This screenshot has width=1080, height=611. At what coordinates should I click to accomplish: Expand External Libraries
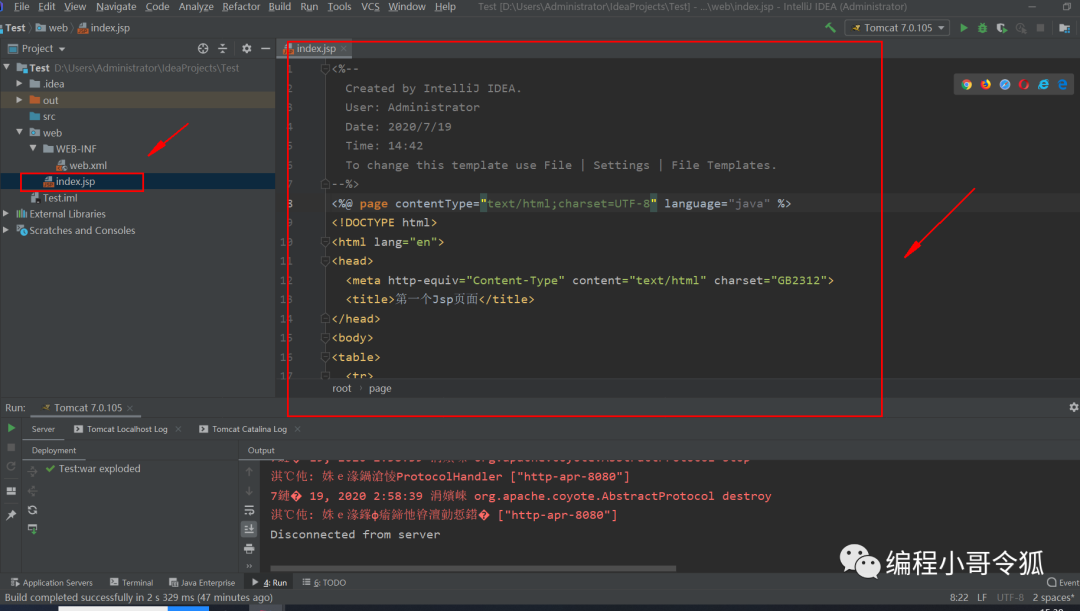[7, 214]
